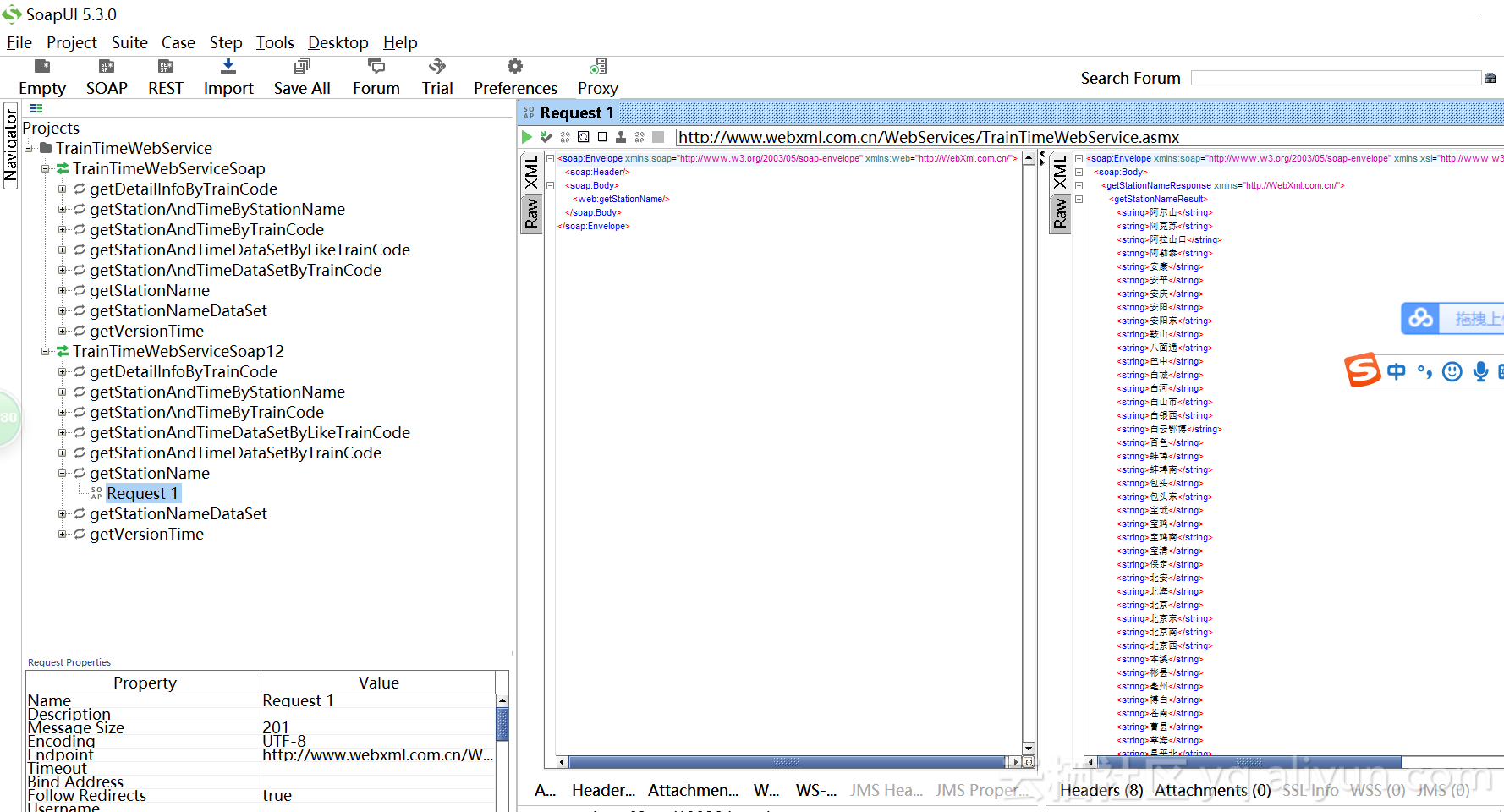Image resolution: width=1504 pixels, height=812 pixels.
Task: Click the Search Forum input box
Action: tap(1337, 78)
